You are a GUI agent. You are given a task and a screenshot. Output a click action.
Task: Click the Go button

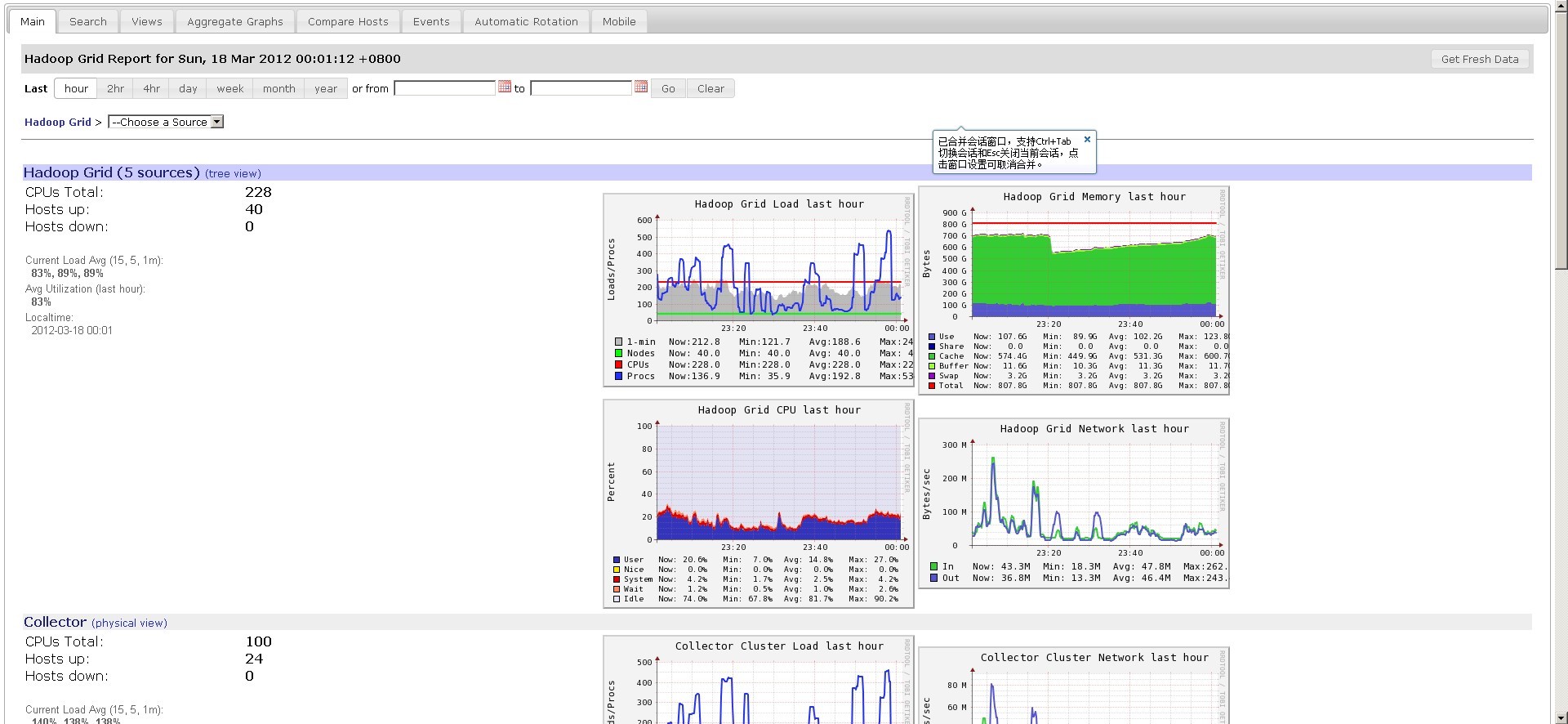668,88
